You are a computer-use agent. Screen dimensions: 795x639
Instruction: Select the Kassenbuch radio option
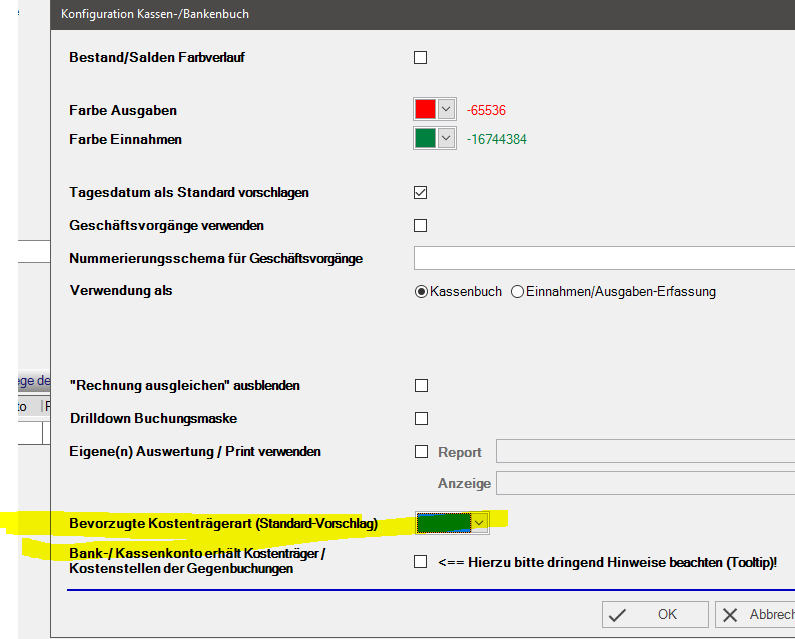click(x=422, y=292)
